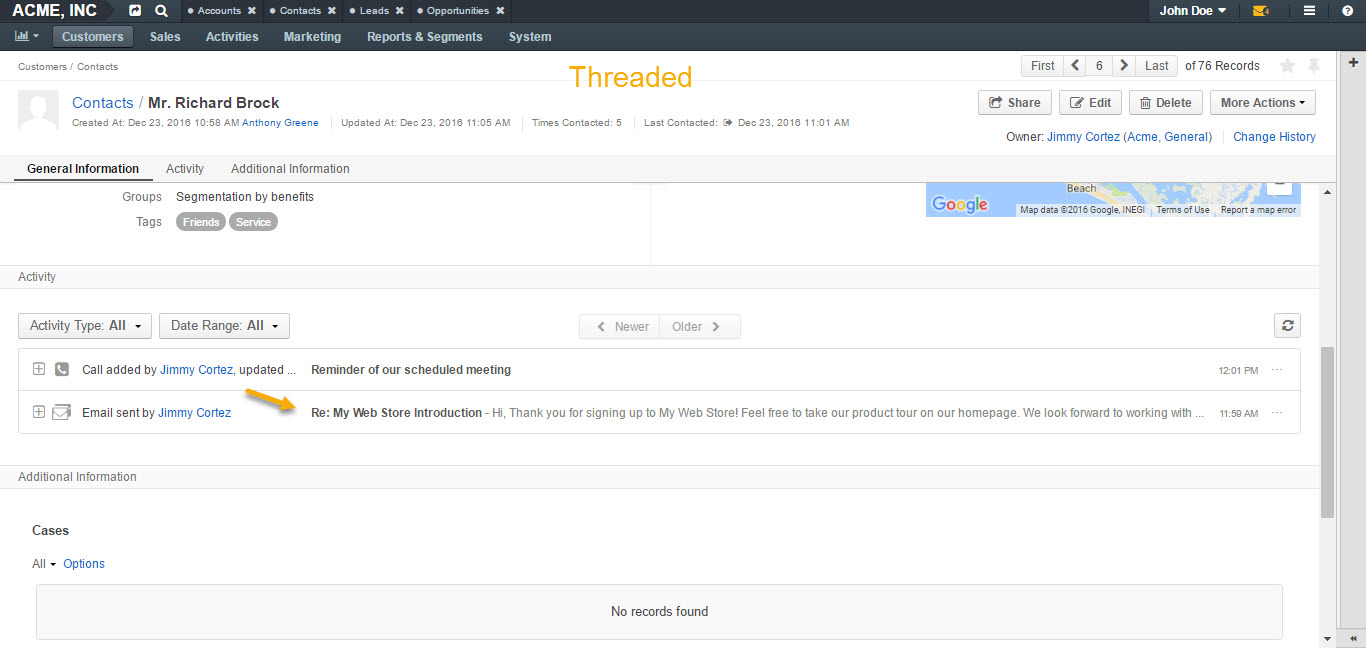Mark page as favorite with star icon
The width and height of the screenshot is (1366, 648).
pyautogui.click(x=1288, y=66)
